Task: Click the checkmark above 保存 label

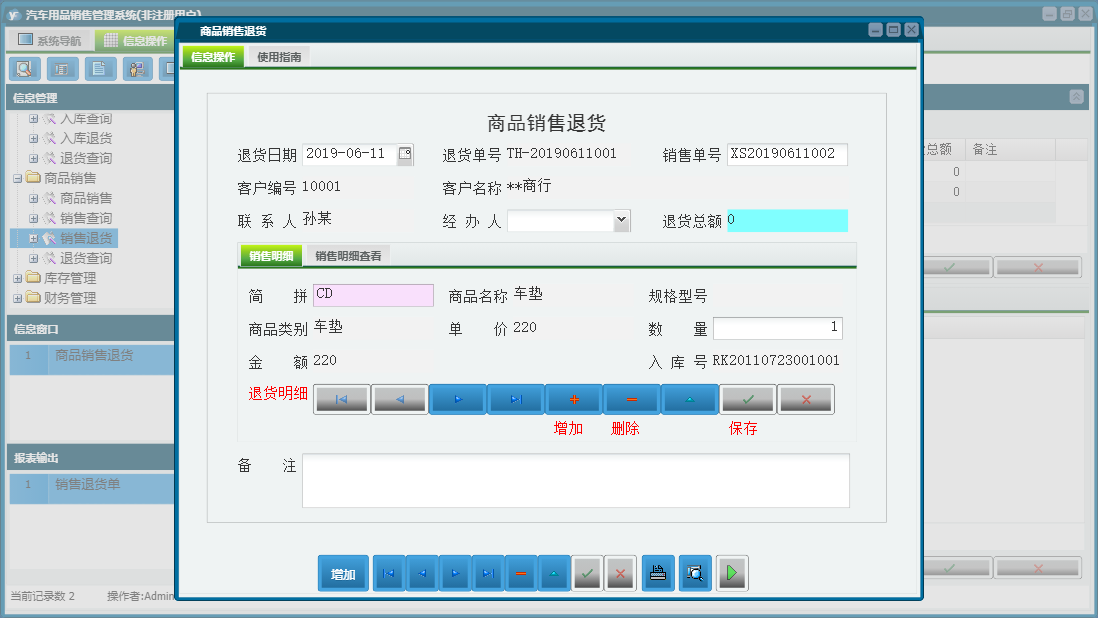Action: [748, 399]
